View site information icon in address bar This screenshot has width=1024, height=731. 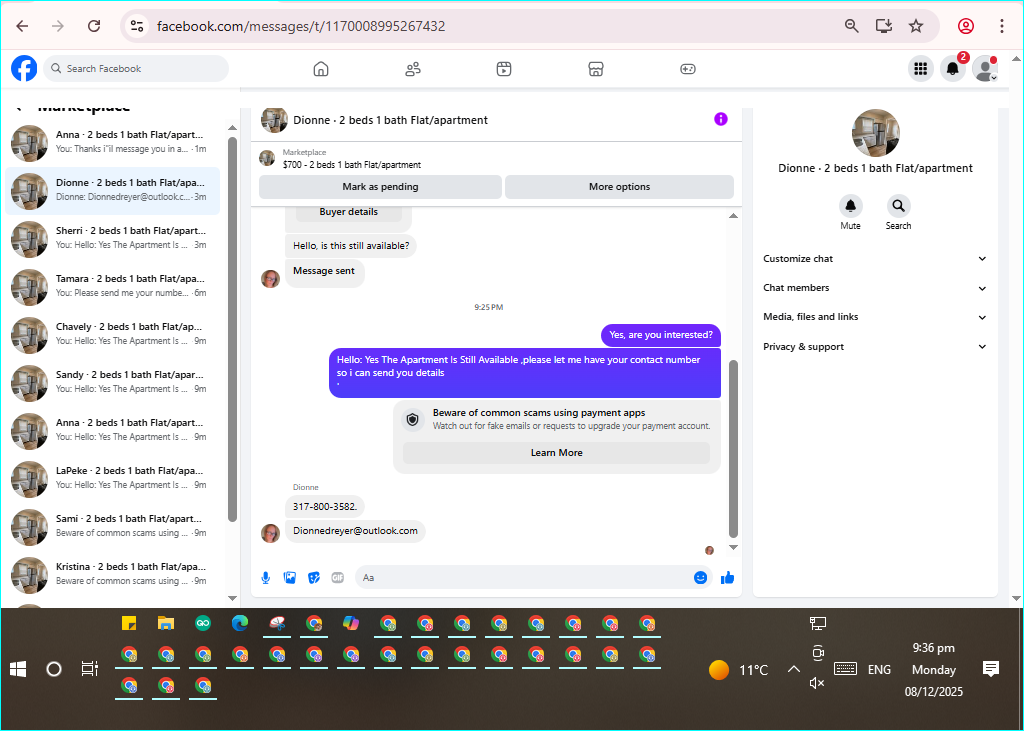pos(136,26)
